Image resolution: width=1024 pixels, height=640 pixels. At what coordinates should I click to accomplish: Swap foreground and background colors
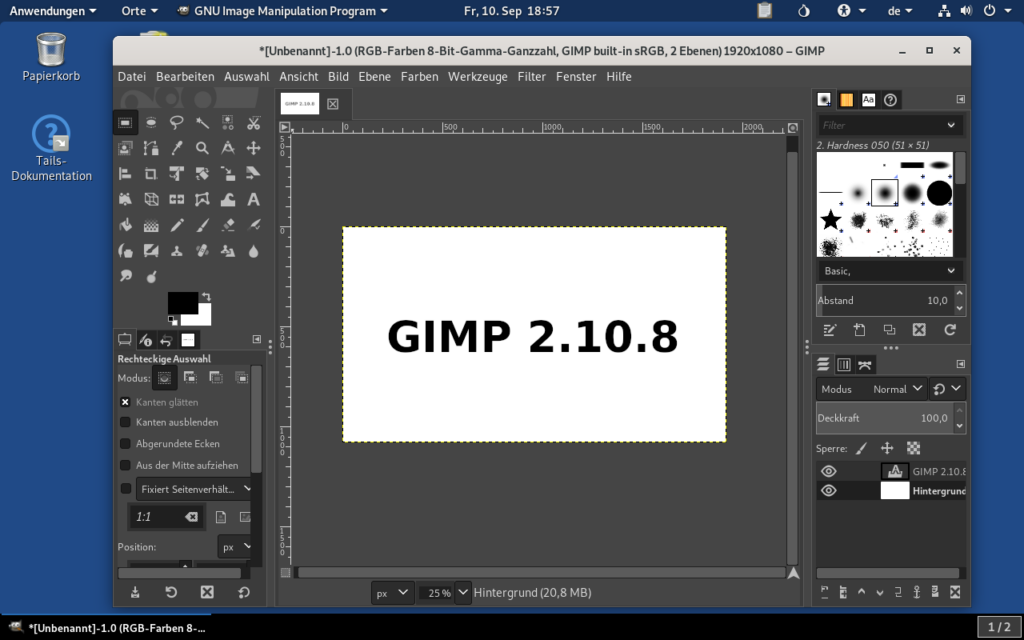206,296
